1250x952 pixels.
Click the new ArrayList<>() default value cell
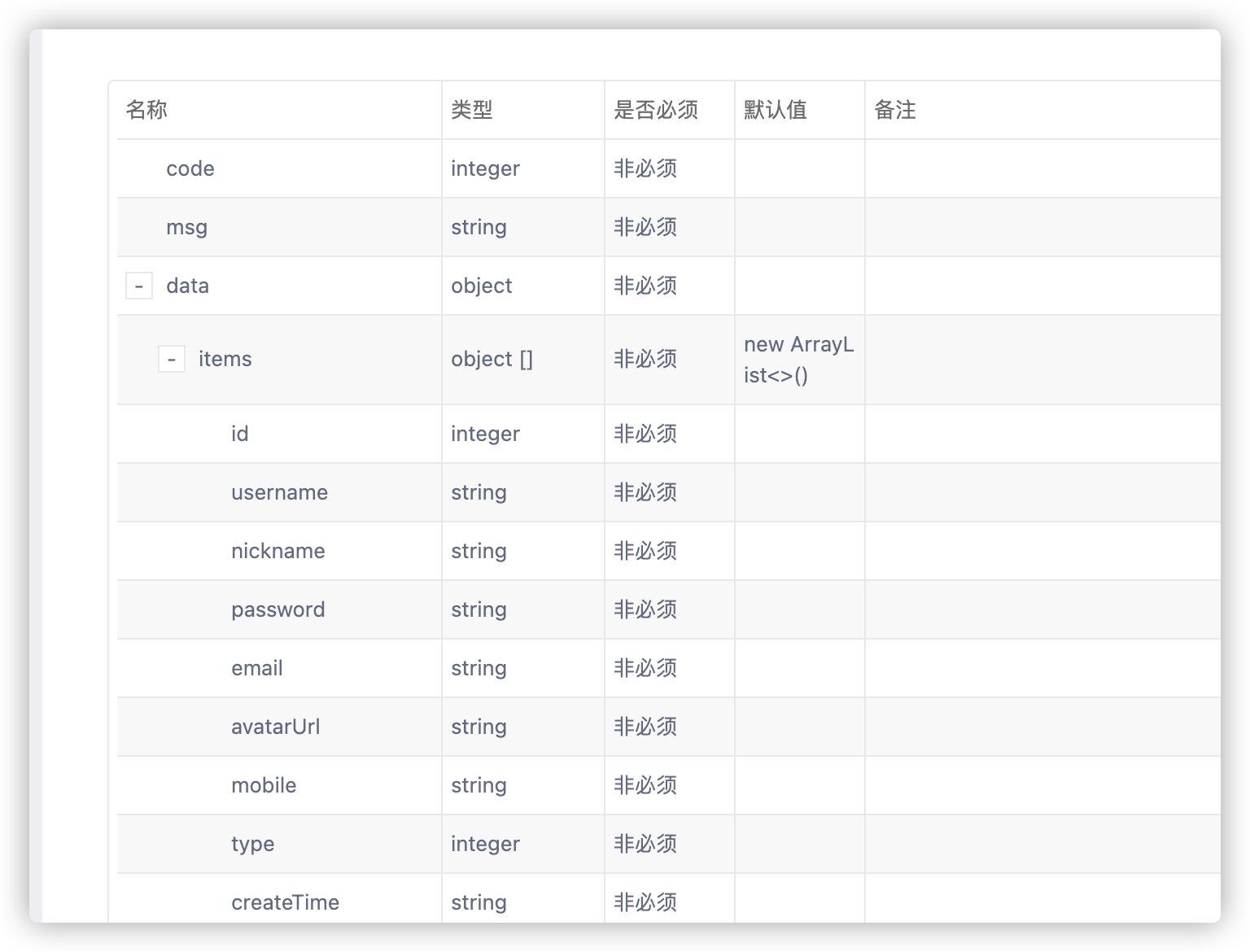click(799, 359)
